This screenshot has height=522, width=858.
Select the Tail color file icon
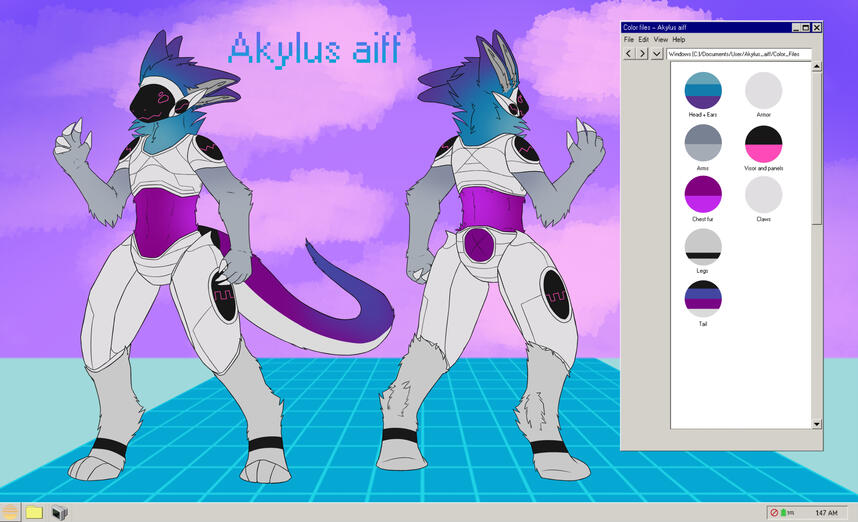point(703,298)
